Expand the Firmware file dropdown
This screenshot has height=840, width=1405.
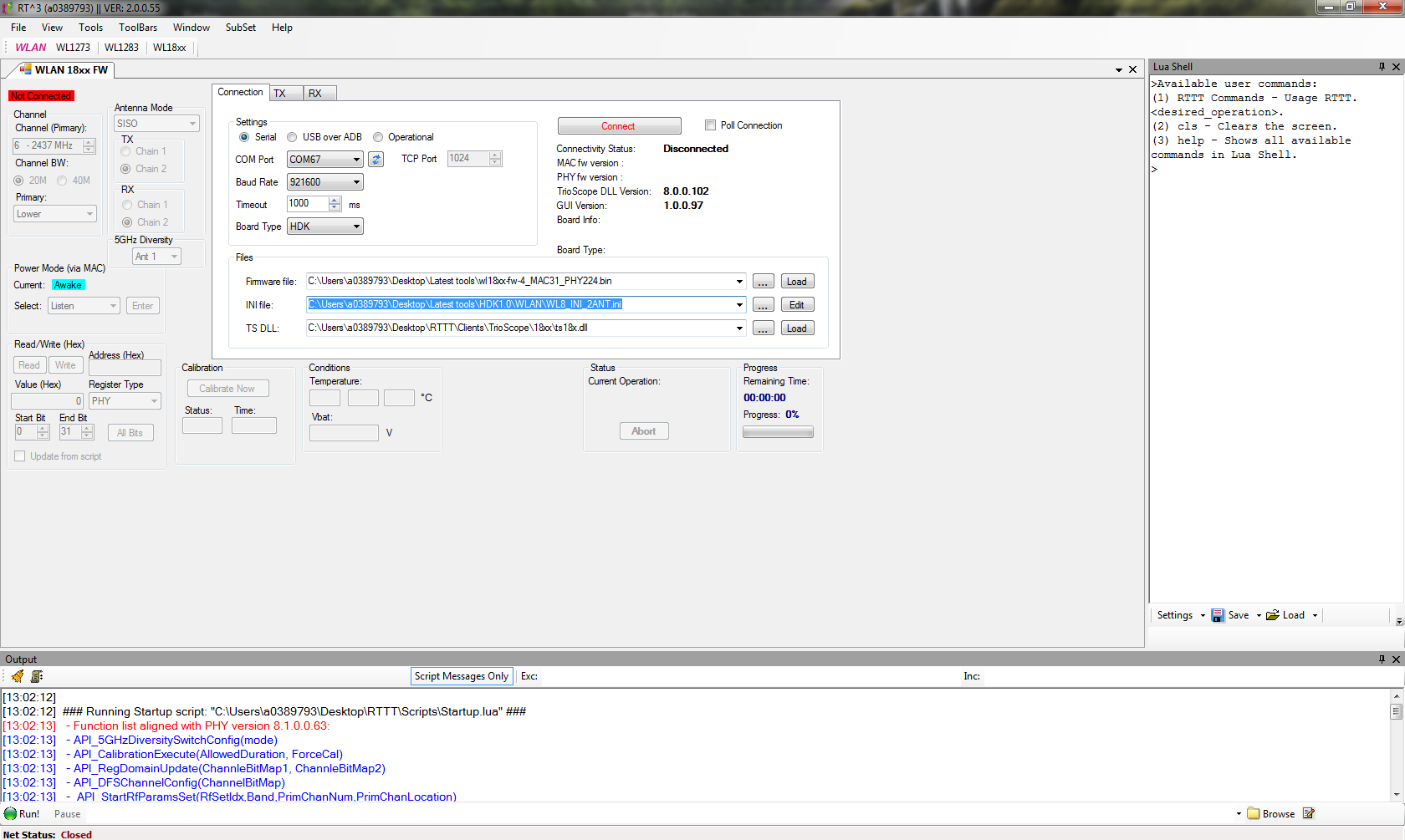tap(739, 281)
